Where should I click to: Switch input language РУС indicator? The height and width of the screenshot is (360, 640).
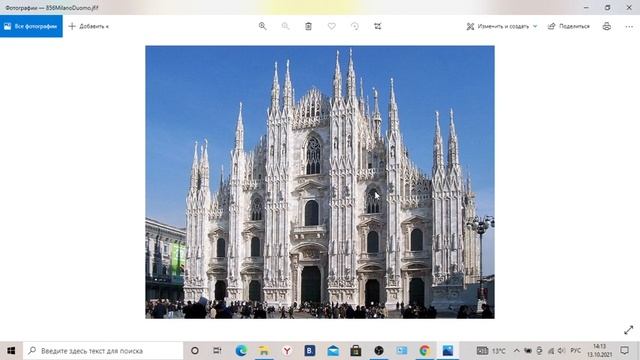pyautogui.click(x=576, y=351)
